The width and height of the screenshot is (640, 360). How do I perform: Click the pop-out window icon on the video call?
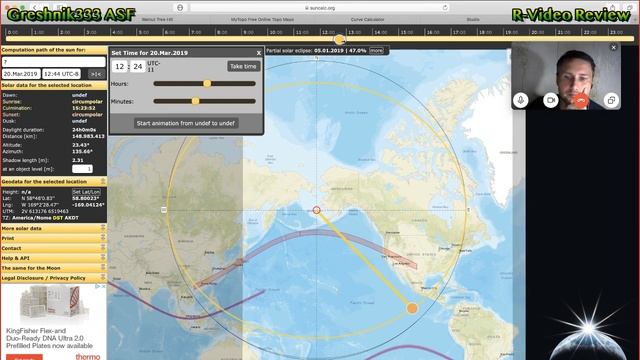tap(611, 100)
